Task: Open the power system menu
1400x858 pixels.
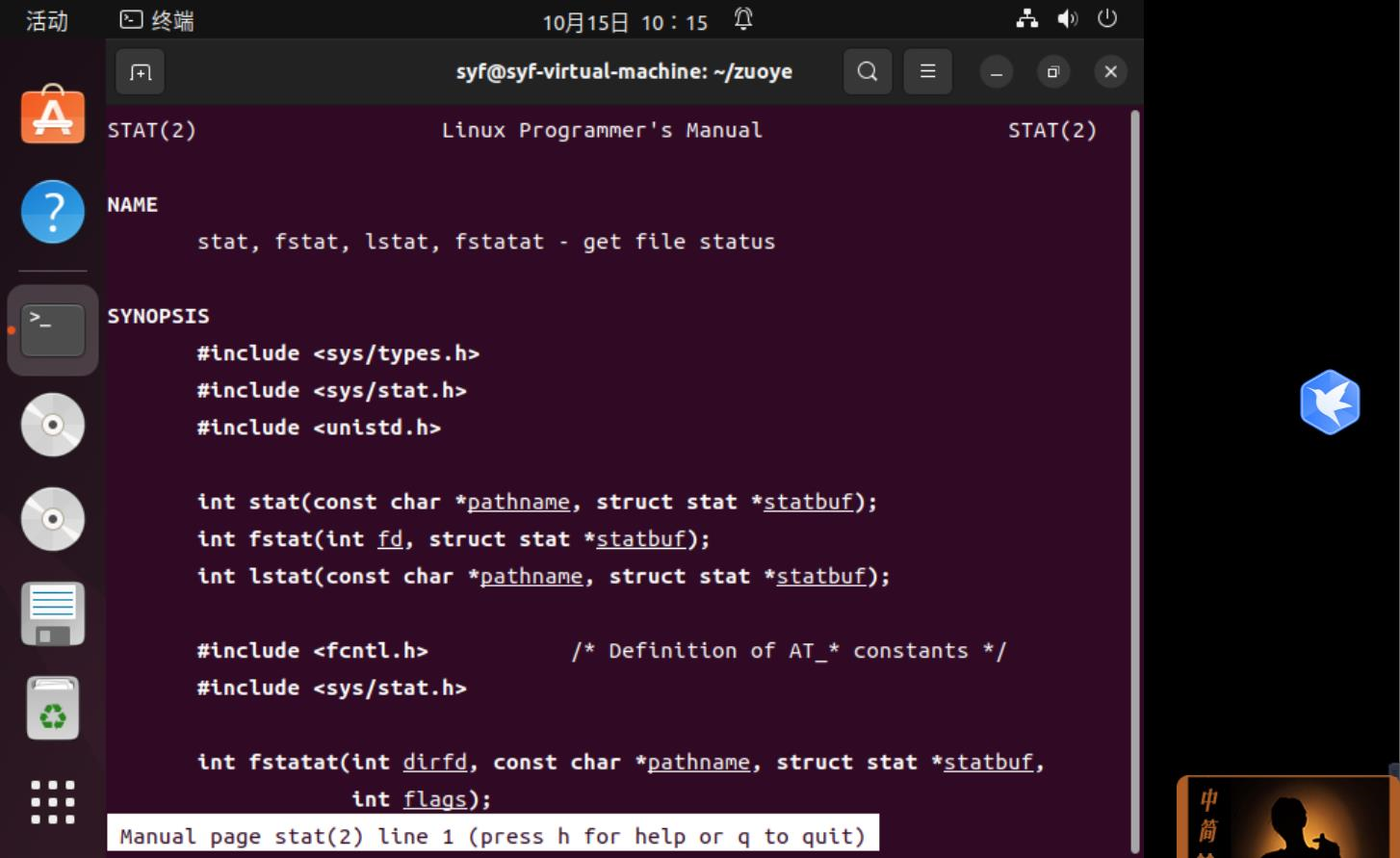Action: click(1107, 18)
